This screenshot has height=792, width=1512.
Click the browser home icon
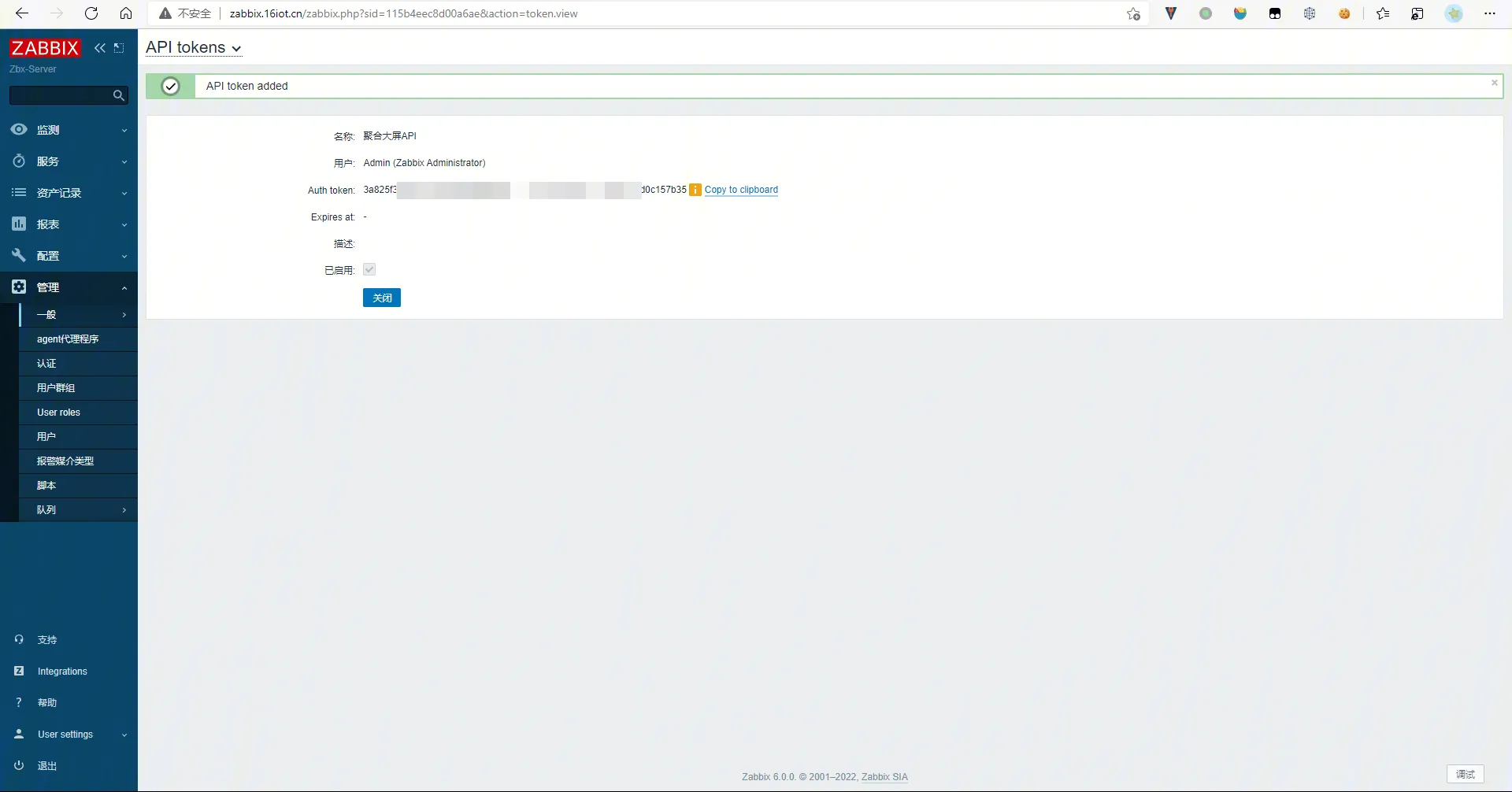[x=126, y=13]
